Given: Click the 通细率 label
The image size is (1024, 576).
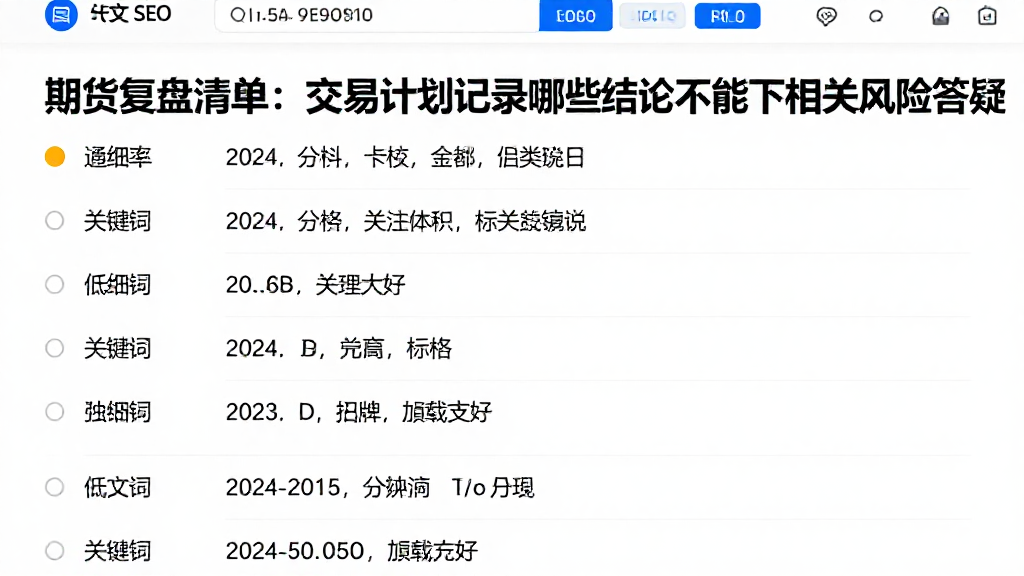Looking at the screenshot, I should point(118,157).
